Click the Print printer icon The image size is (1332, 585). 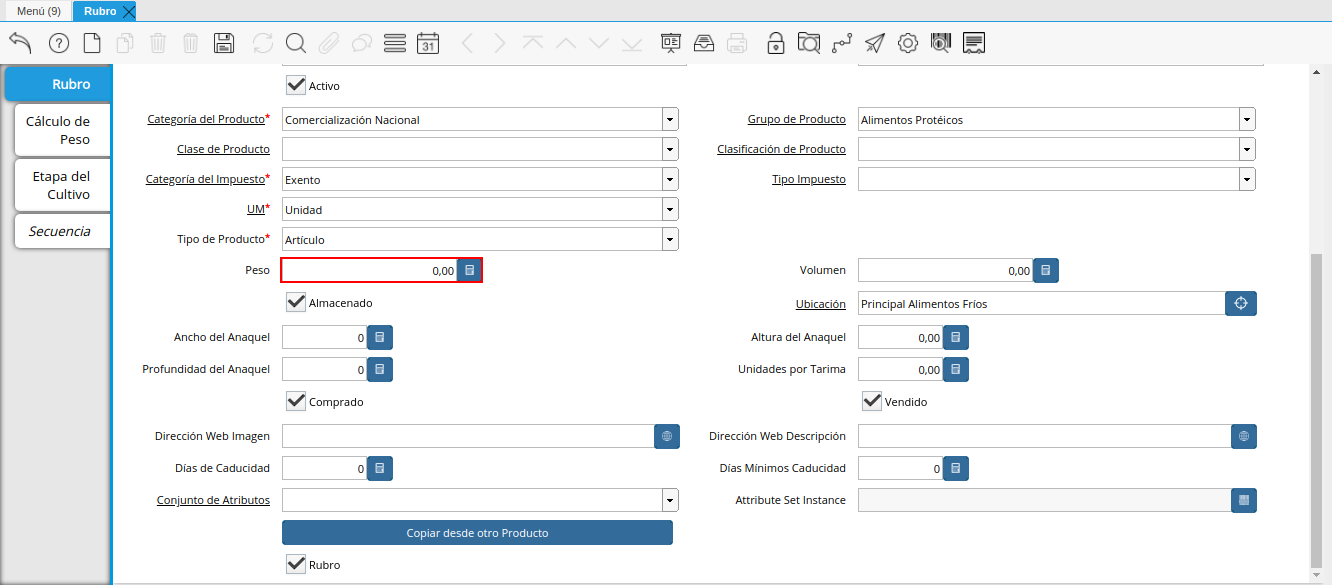(737, 43)
